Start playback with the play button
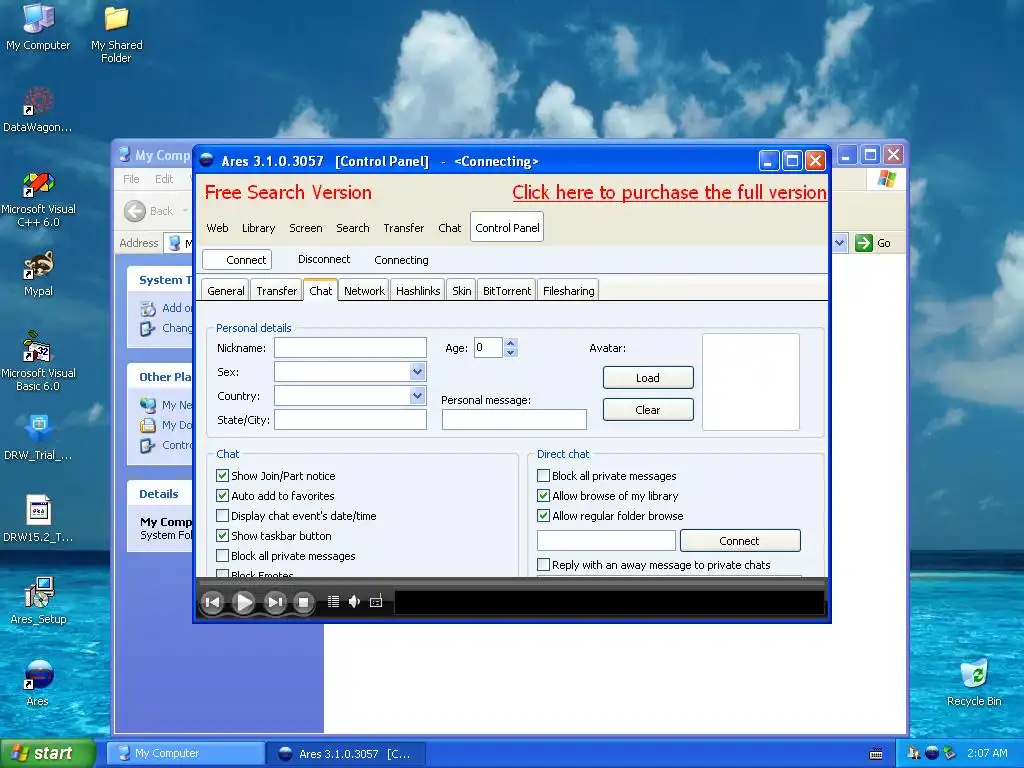Image resolution: width=1024 pixels, height=768 pixels. pyautogui.click(x=244, y=602)
